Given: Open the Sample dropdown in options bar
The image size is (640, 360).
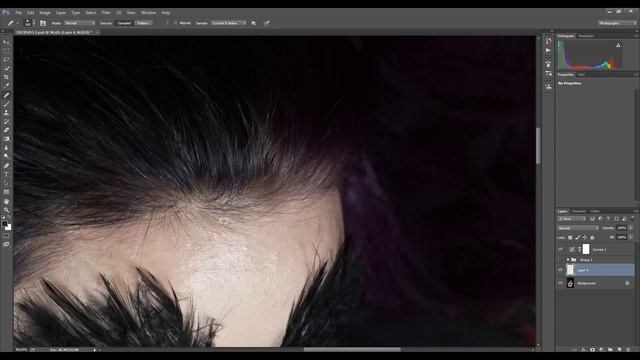Looking at the screenshot, I should [x=229, y=23].
